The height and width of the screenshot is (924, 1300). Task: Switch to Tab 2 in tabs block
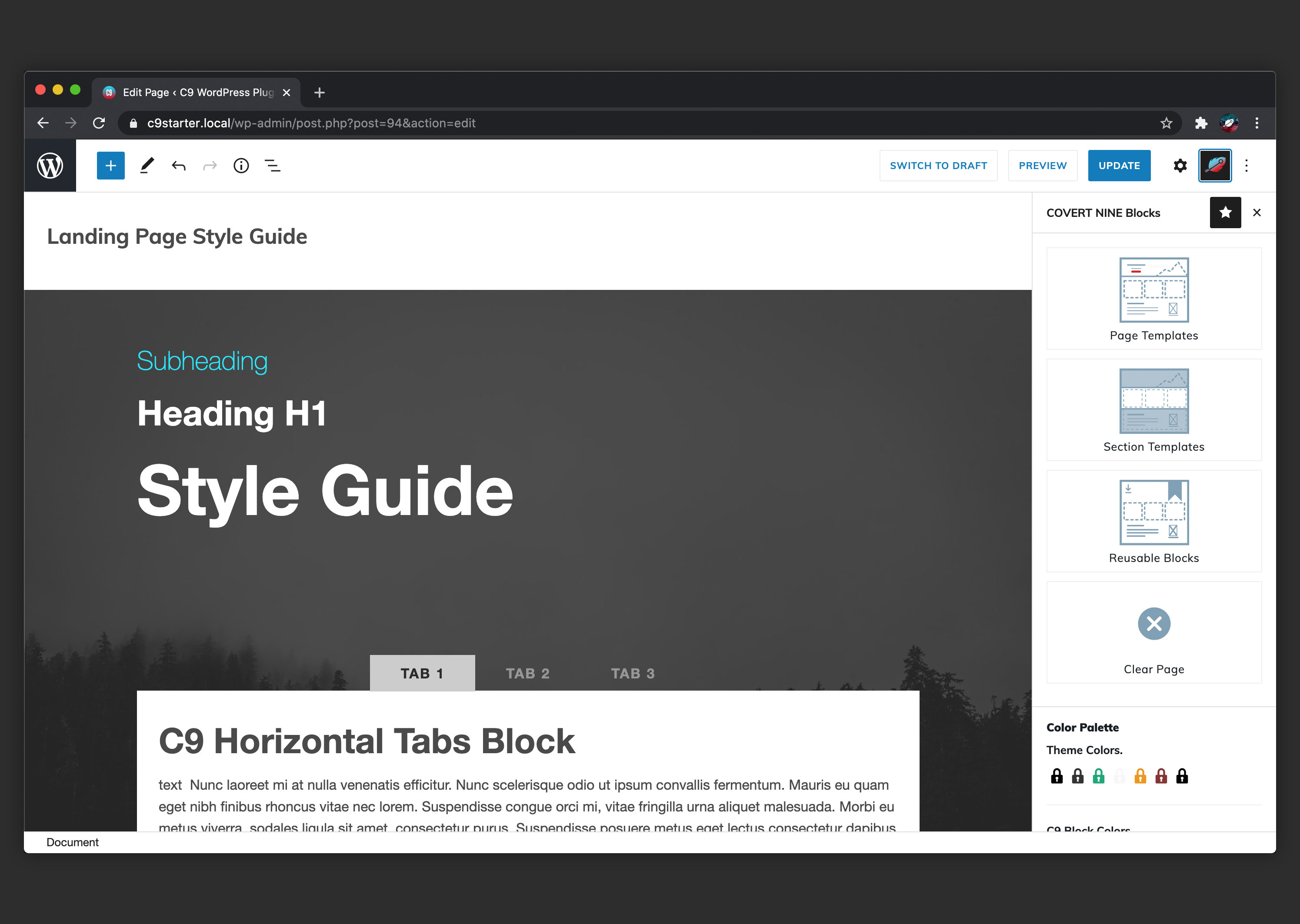click(528, 674)
